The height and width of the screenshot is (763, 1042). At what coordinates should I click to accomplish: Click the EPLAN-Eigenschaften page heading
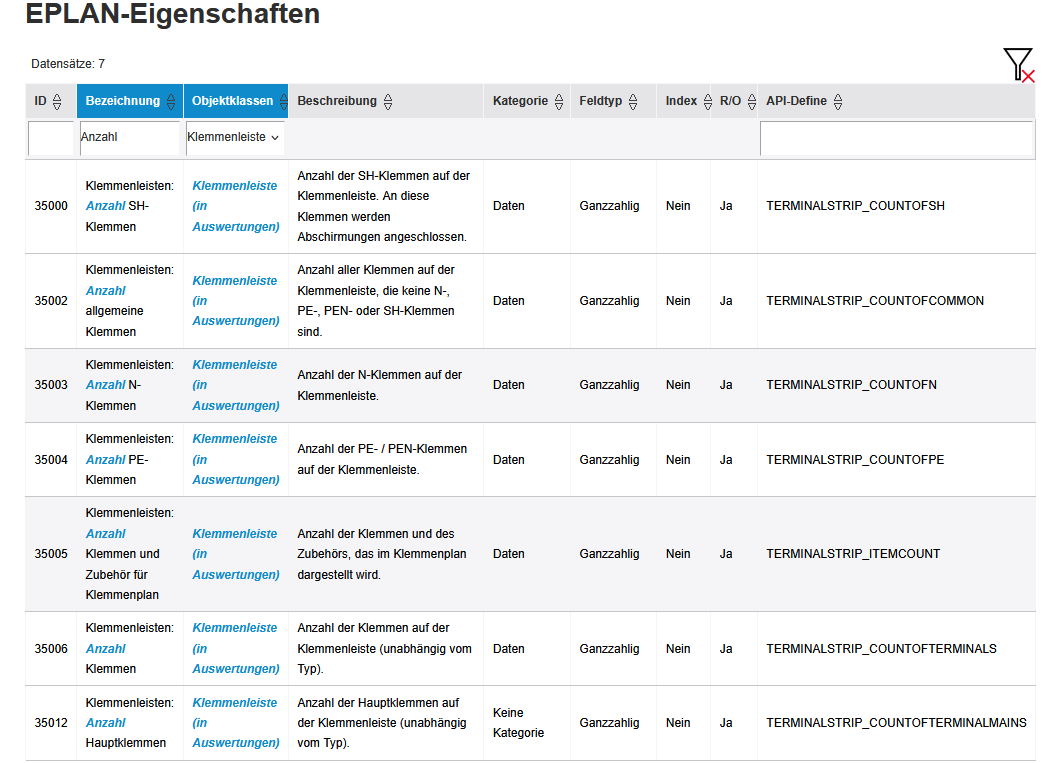coord(173,13)
